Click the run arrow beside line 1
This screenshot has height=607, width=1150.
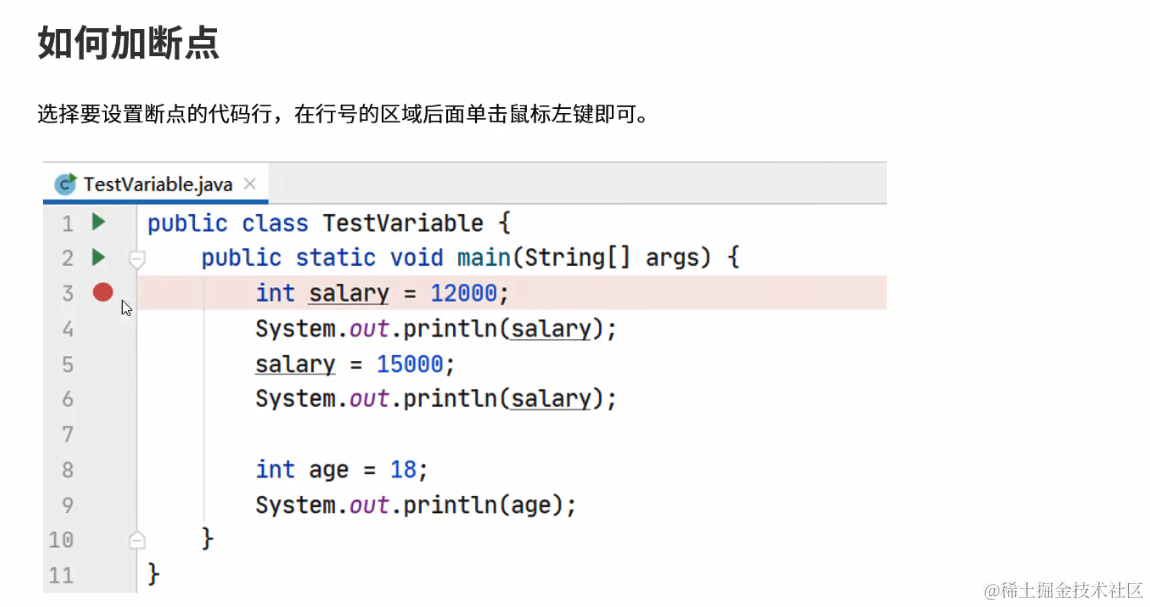pos(98,222)
